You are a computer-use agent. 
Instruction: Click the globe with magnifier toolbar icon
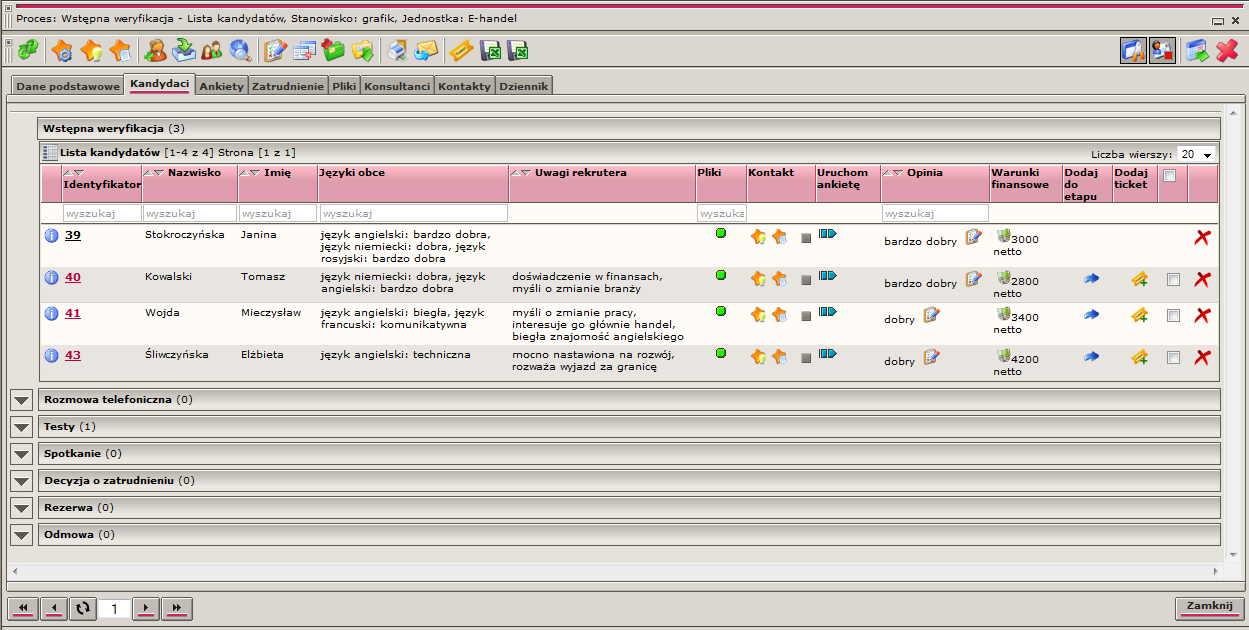click(240, 50)
